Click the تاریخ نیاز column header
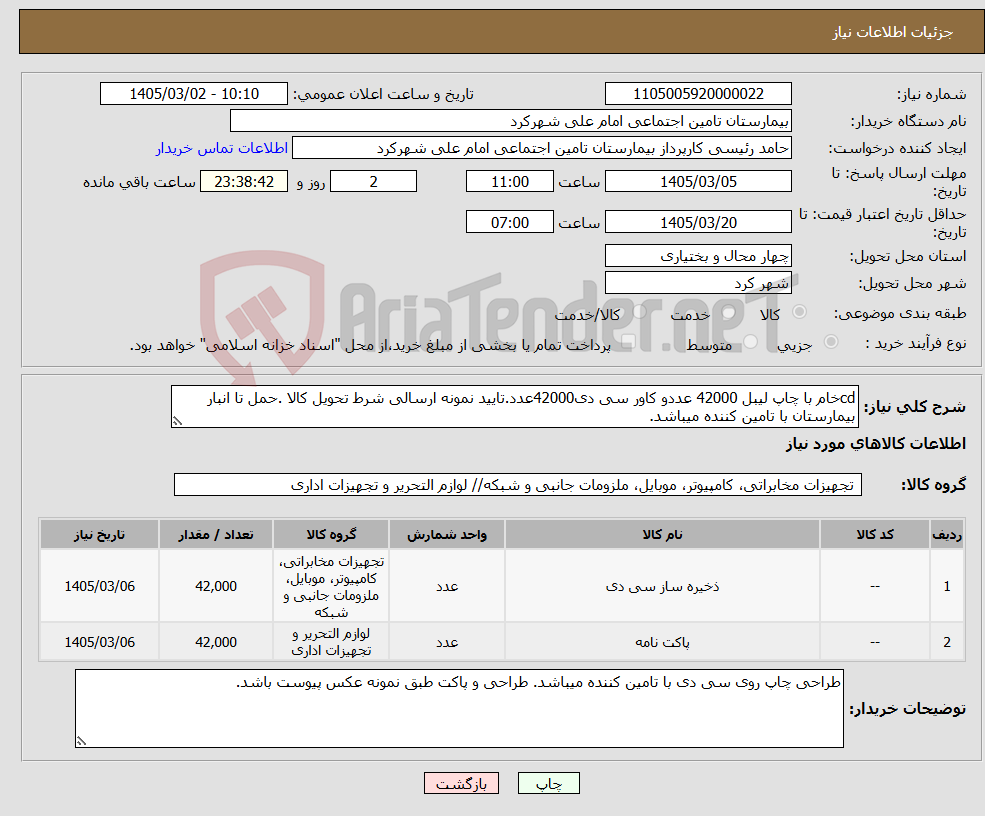 pyautogui.click(x=99, y=535)
